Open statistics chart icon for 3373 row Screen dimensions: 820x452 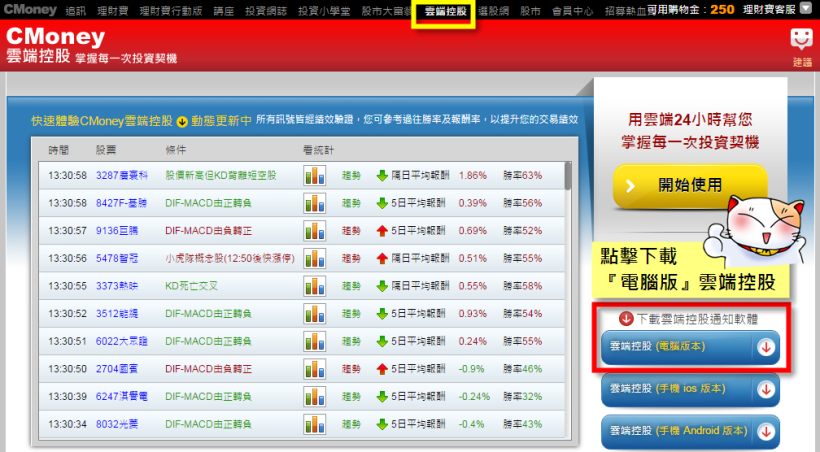click(x=314, y=286)
